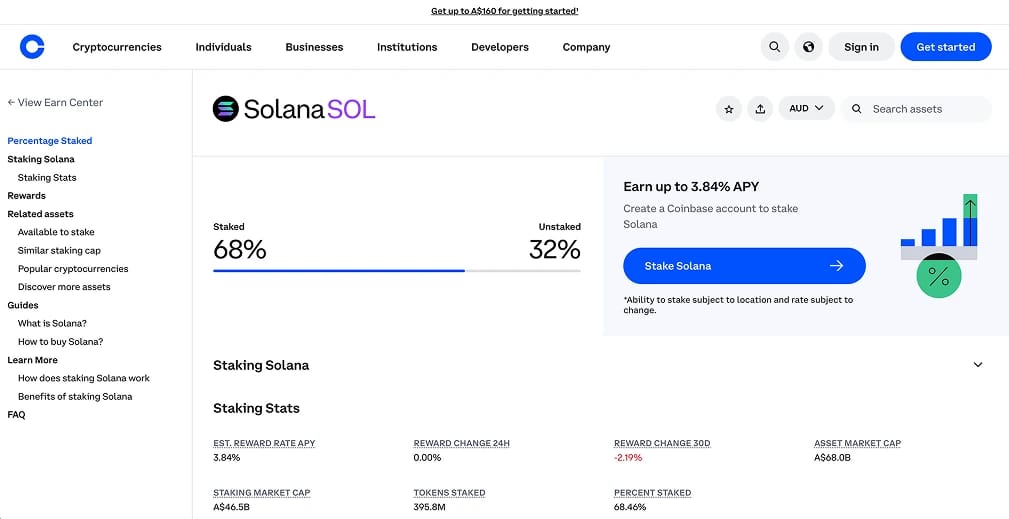Click the Coinbase logo icon
The width and height of the screenshot is (1009, 519).
click(32, 47)
